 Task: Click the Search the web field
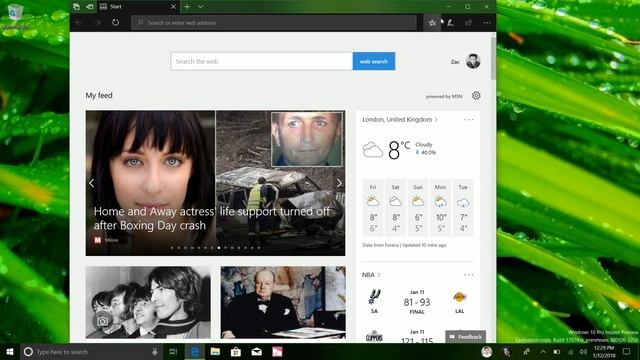tap(262, 61)
